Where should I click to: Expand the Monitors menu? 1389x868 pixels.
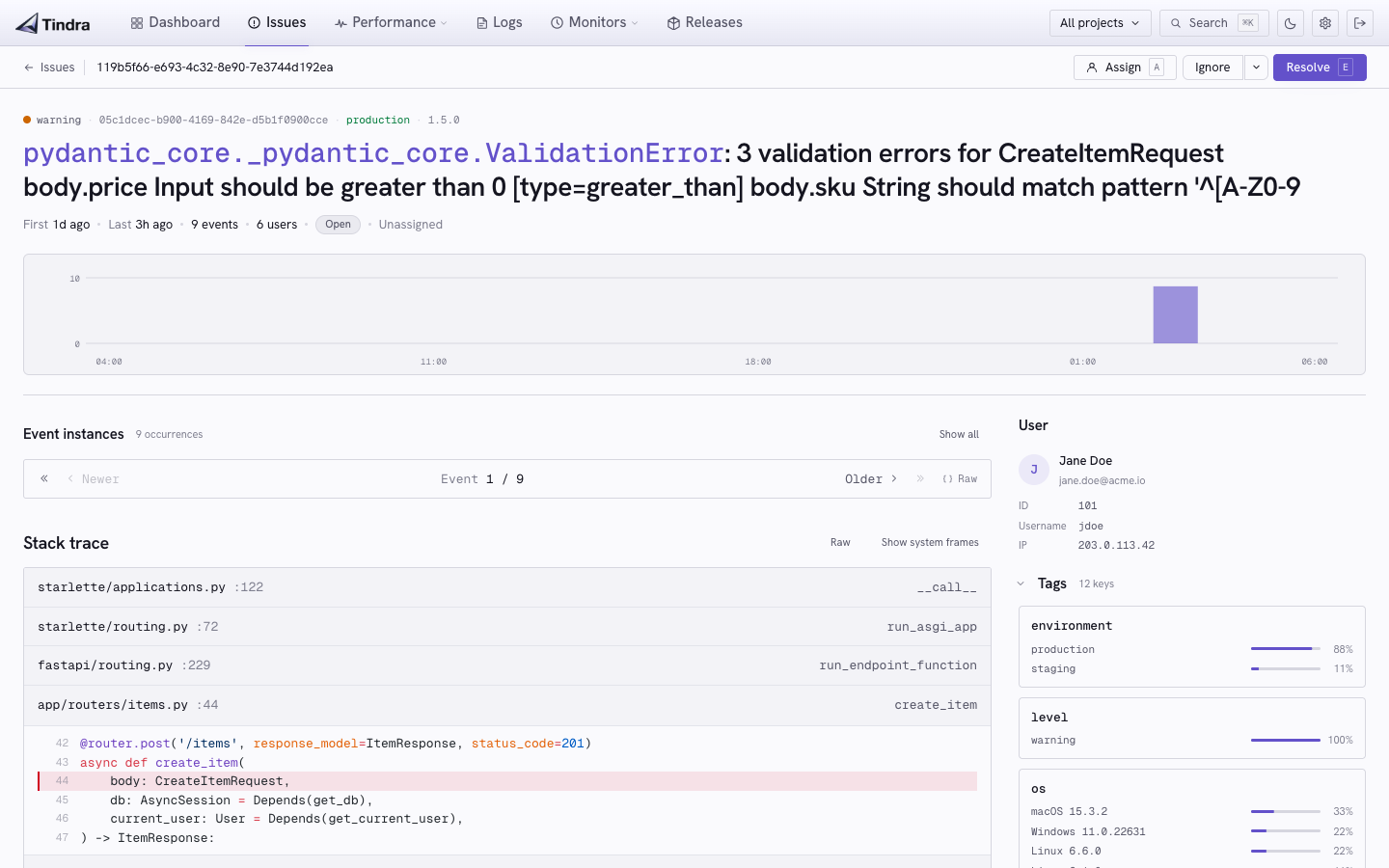594,22
